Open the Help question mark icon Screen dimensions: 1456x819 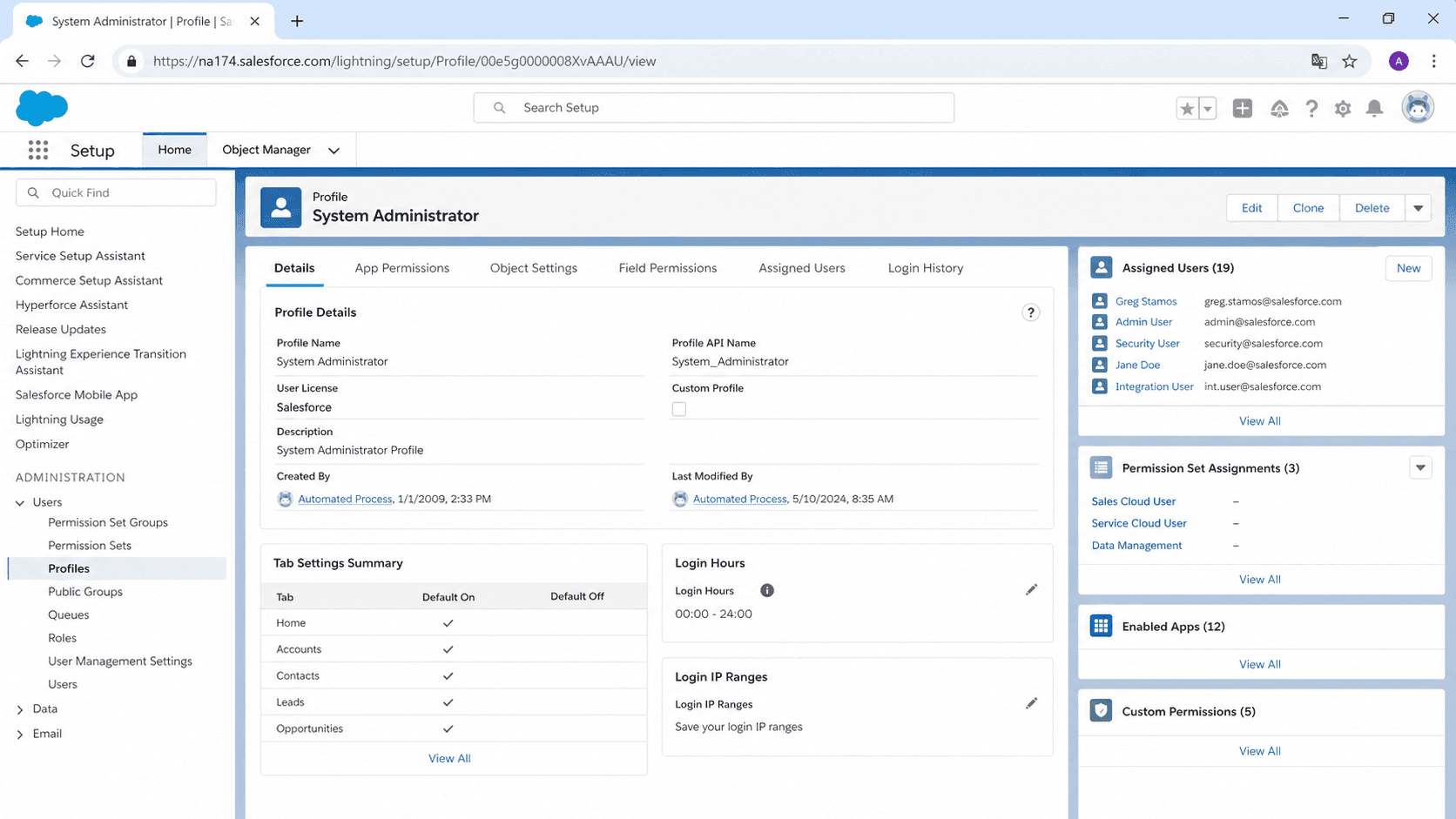click(x=1311, y=108)
